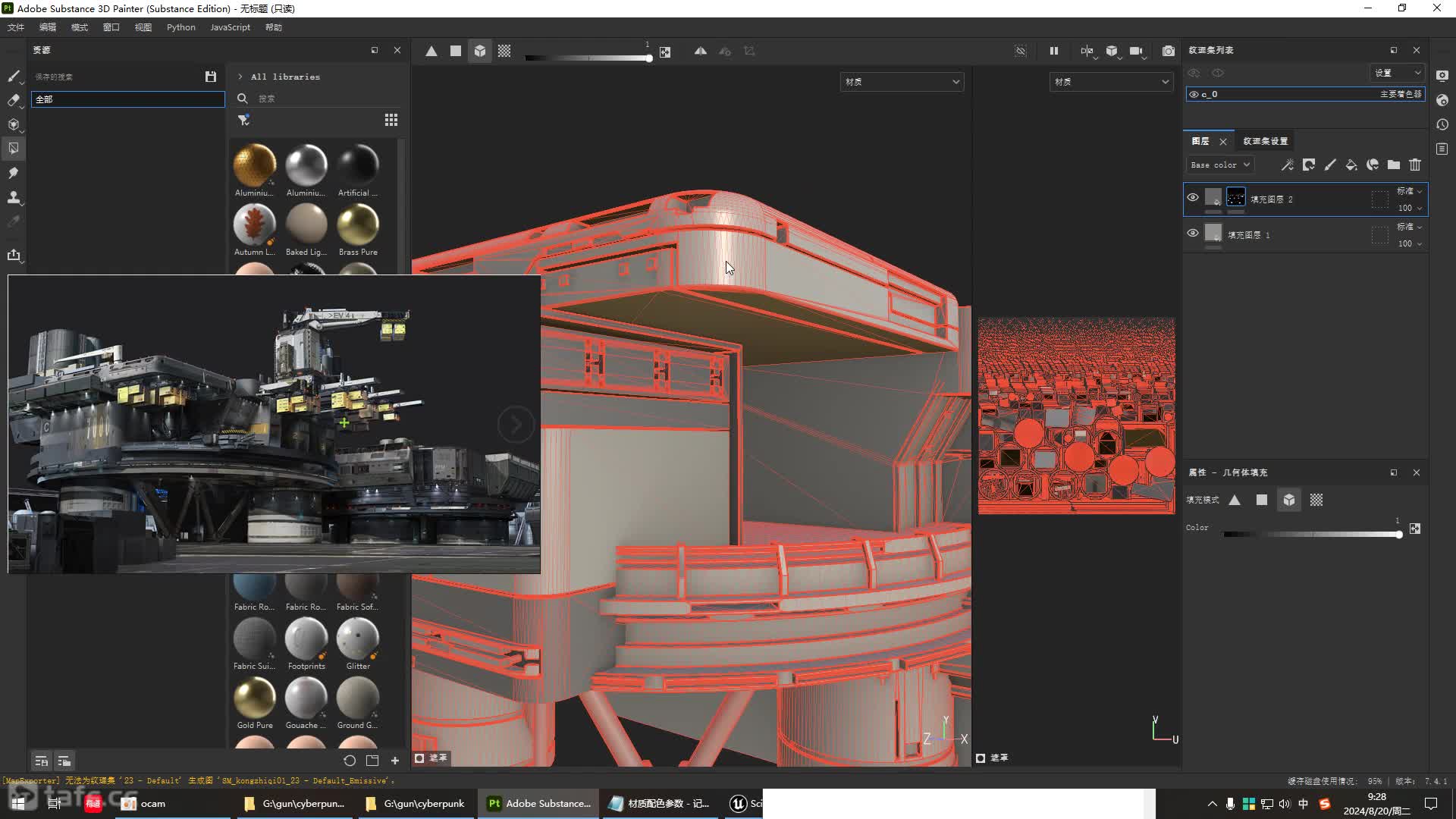Screen dimensions: 1456x819
Task: Change blend mode of 填充图层 1
Action: [1409, 227]
